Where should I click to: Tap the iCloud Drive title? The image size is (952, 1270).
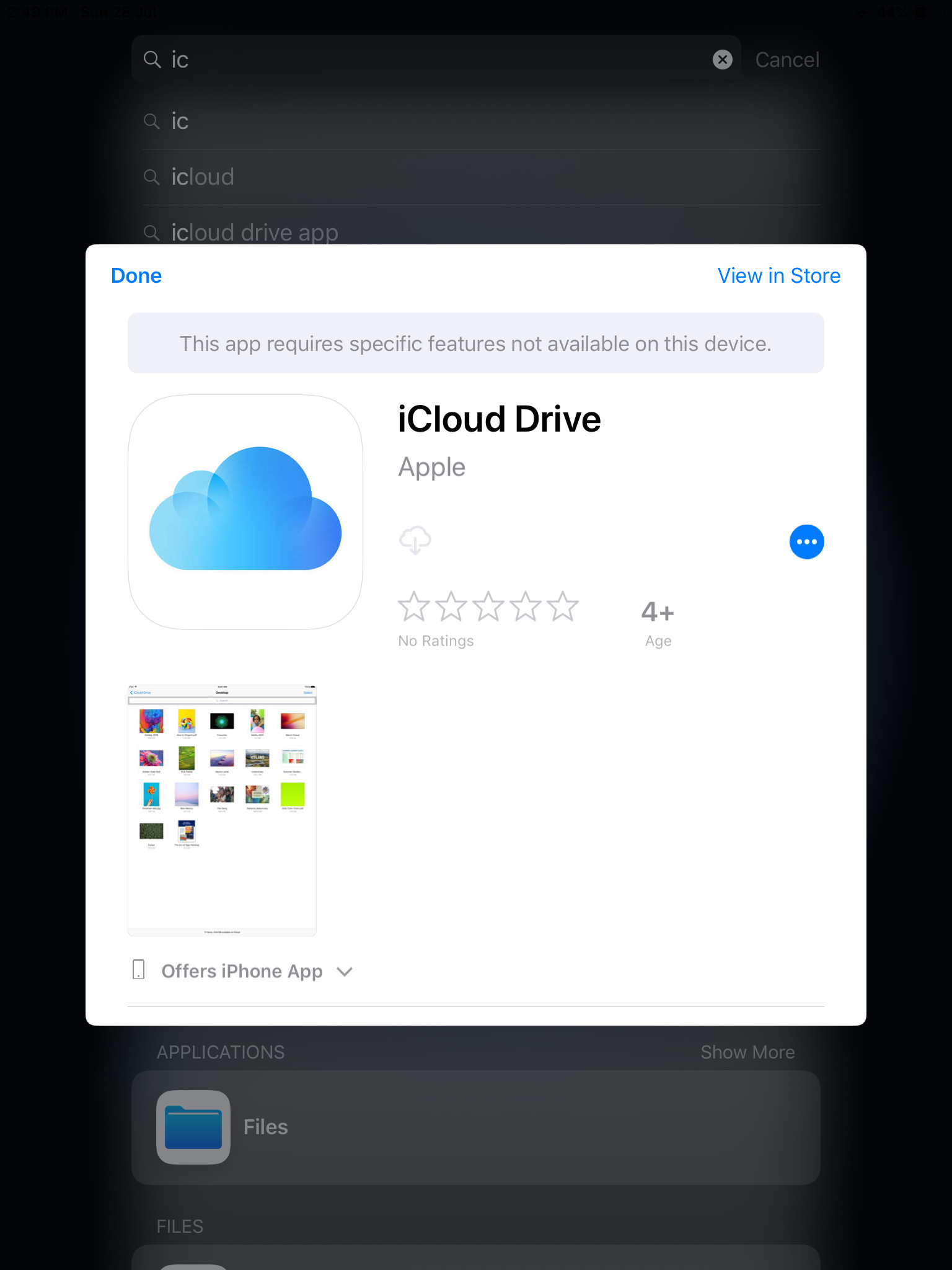[500, 419]
